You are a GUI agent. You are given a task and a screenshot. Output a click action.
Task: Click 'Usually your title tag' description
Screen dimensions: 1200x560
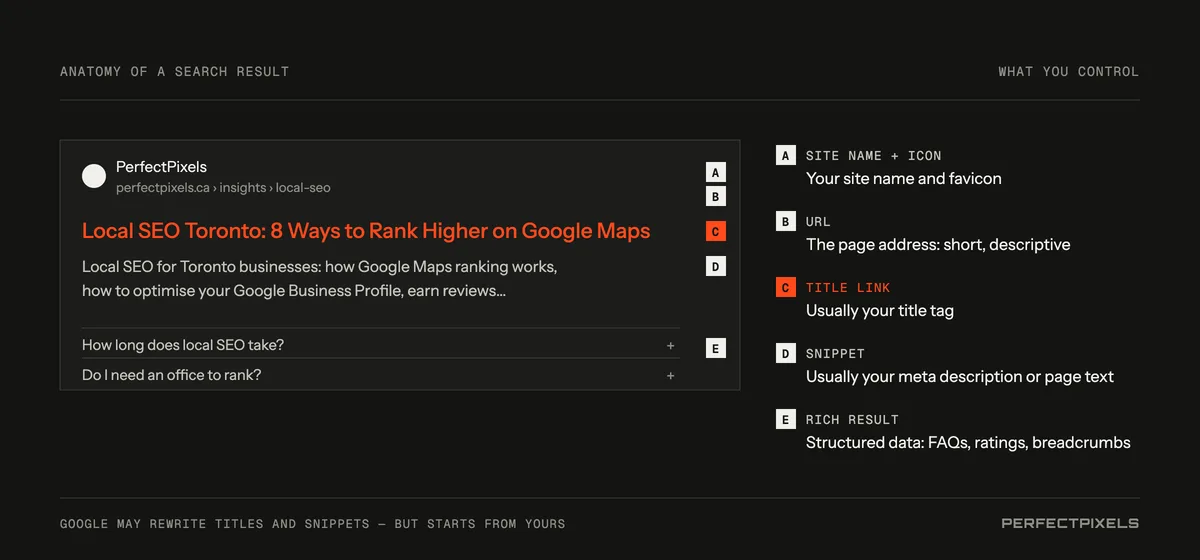(880, 311)
